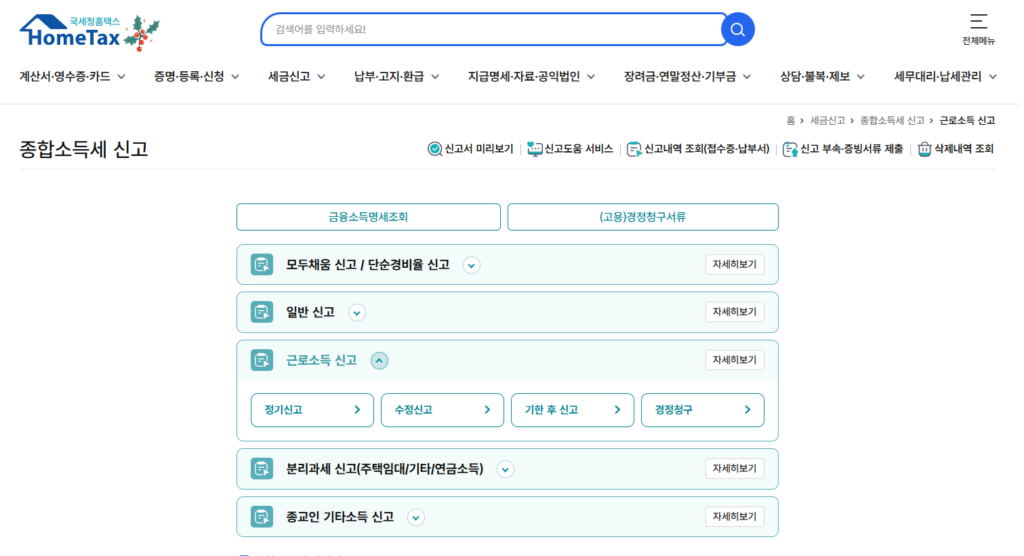Viewport: 1024px width, 556px height.
Task: Click the 정기신고 button
Action: (312, 410)
